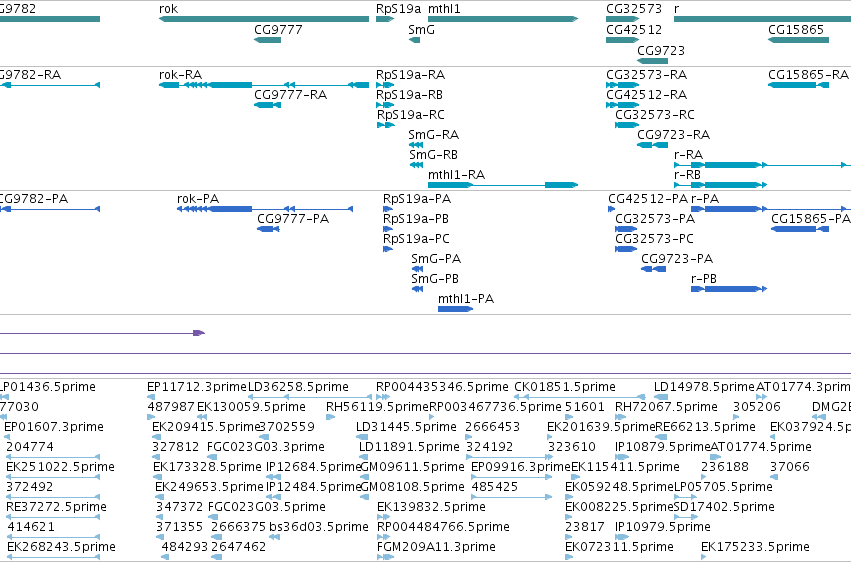Click the GM08108.5prime EST label
This screenshot has width=851, height=562.
(412, 488)
